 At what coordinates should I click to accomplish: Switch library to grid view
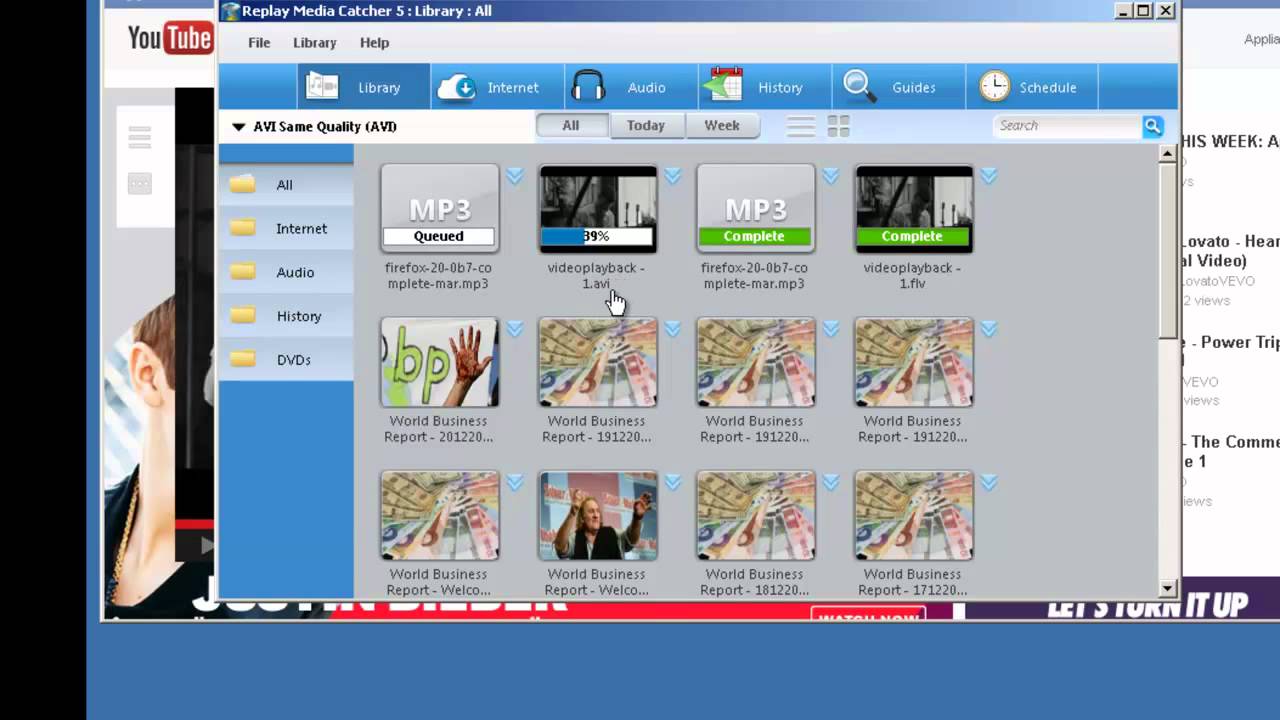(x=838, y=126)
